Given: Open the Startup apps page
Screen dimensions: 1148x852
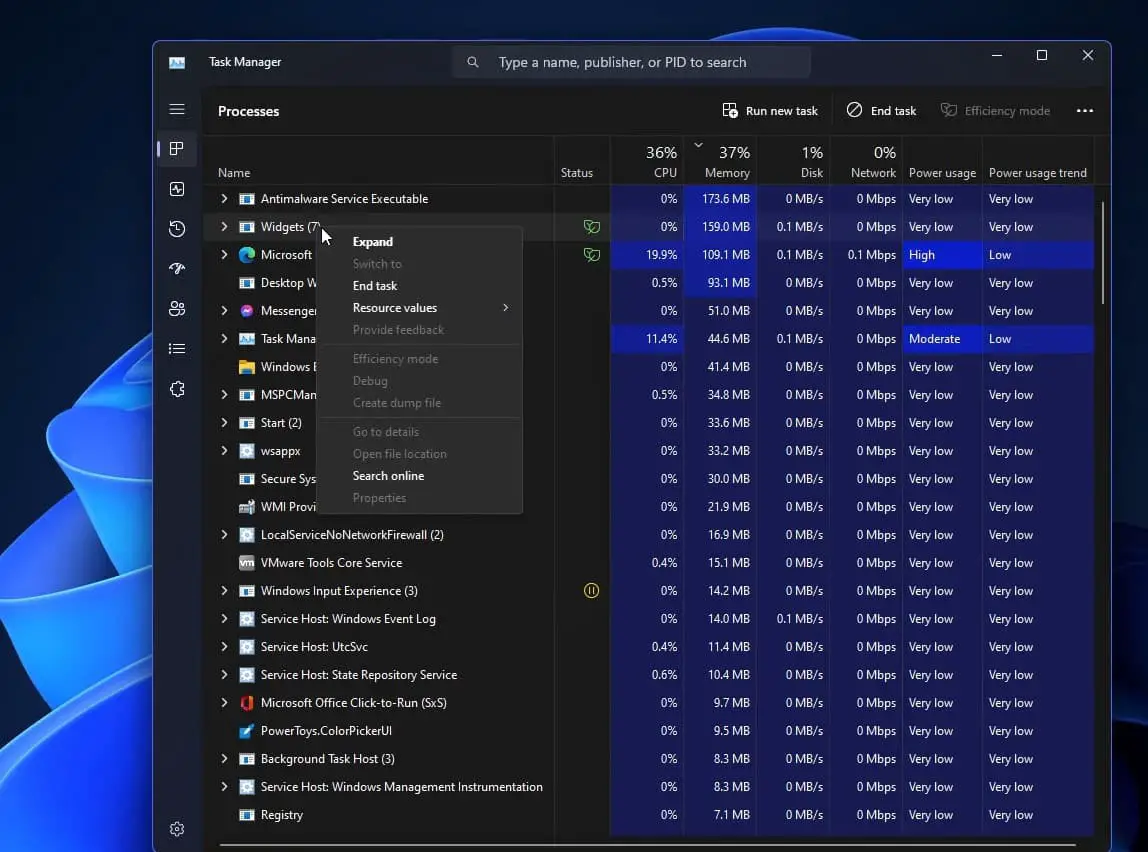Looking at the screenshot, I should click(x=177, y=269).
